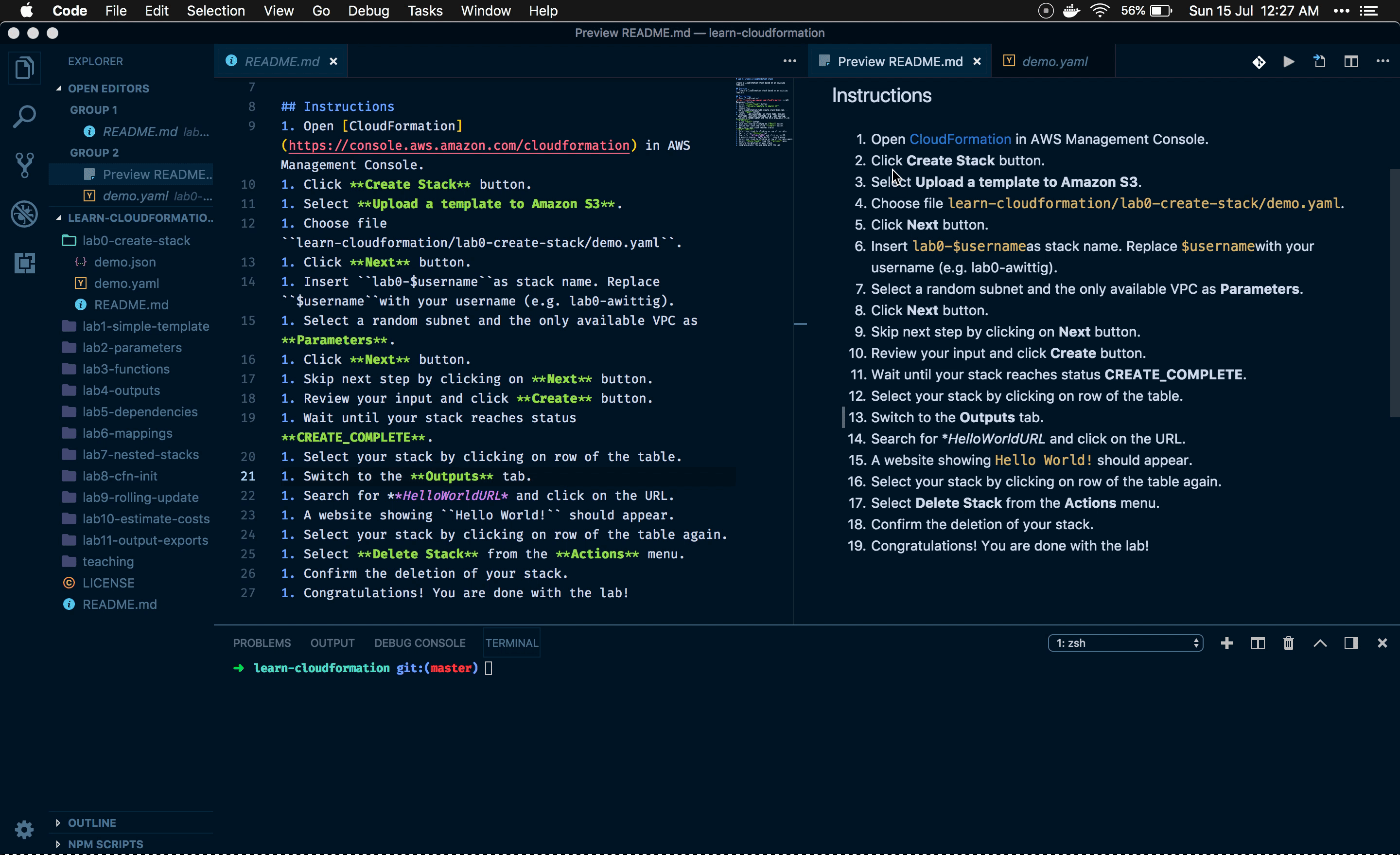Click the run play icon in editor toolbar
Screen dimensions: 1400x855
coord(1289,61)
